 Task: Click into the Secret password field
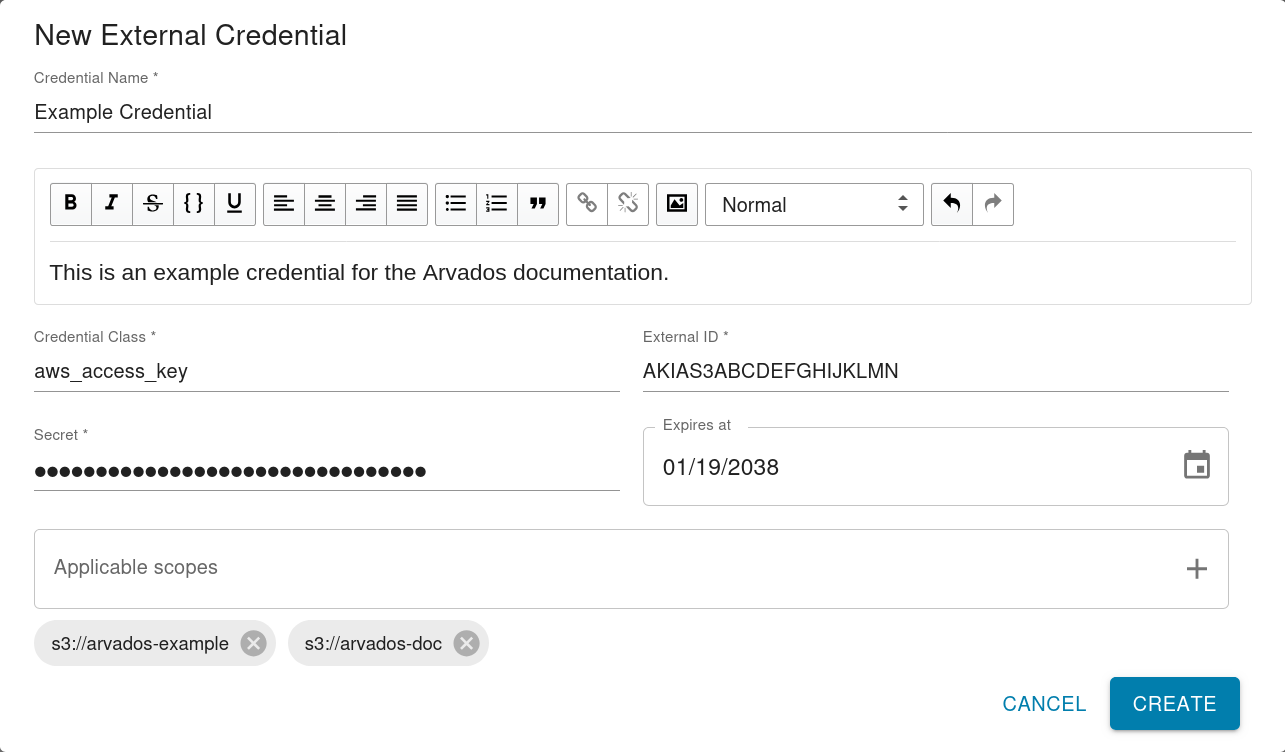(x=326, y=471)
